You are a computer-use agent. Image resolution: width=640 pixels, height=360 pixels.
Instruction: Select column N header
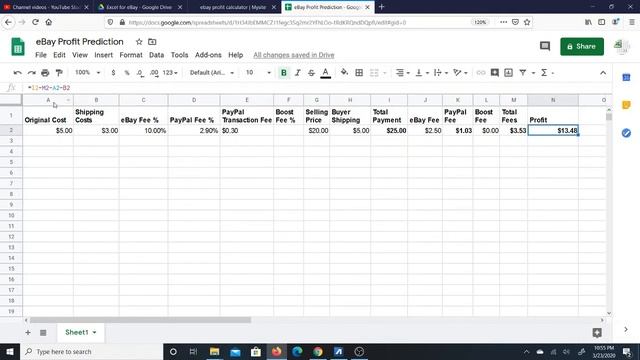click(x=553, y=100)
